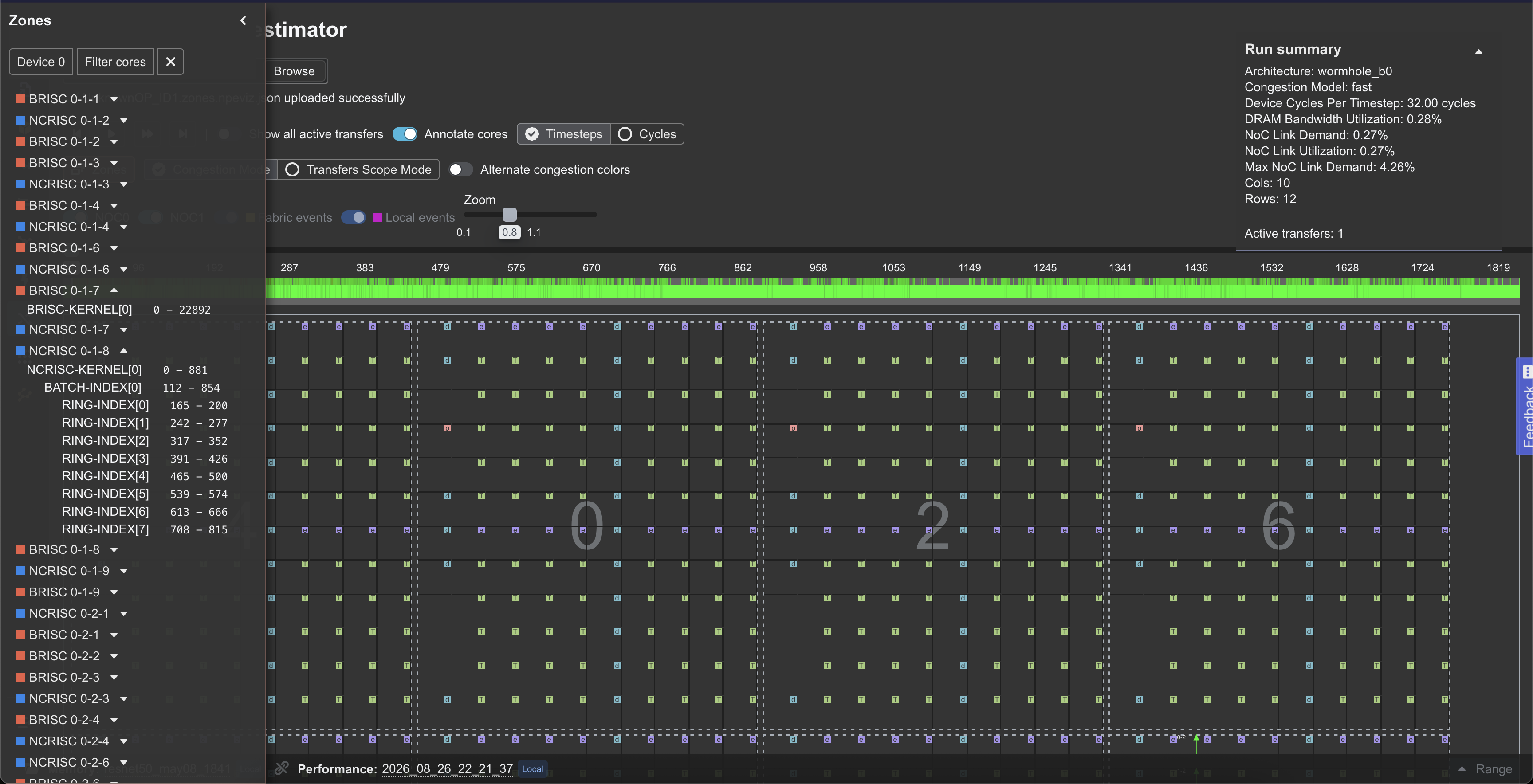The height and width of the screenshot is (784, 1533).
Task: Click the Zoom slider handle
Action: [x=509, y=214]
